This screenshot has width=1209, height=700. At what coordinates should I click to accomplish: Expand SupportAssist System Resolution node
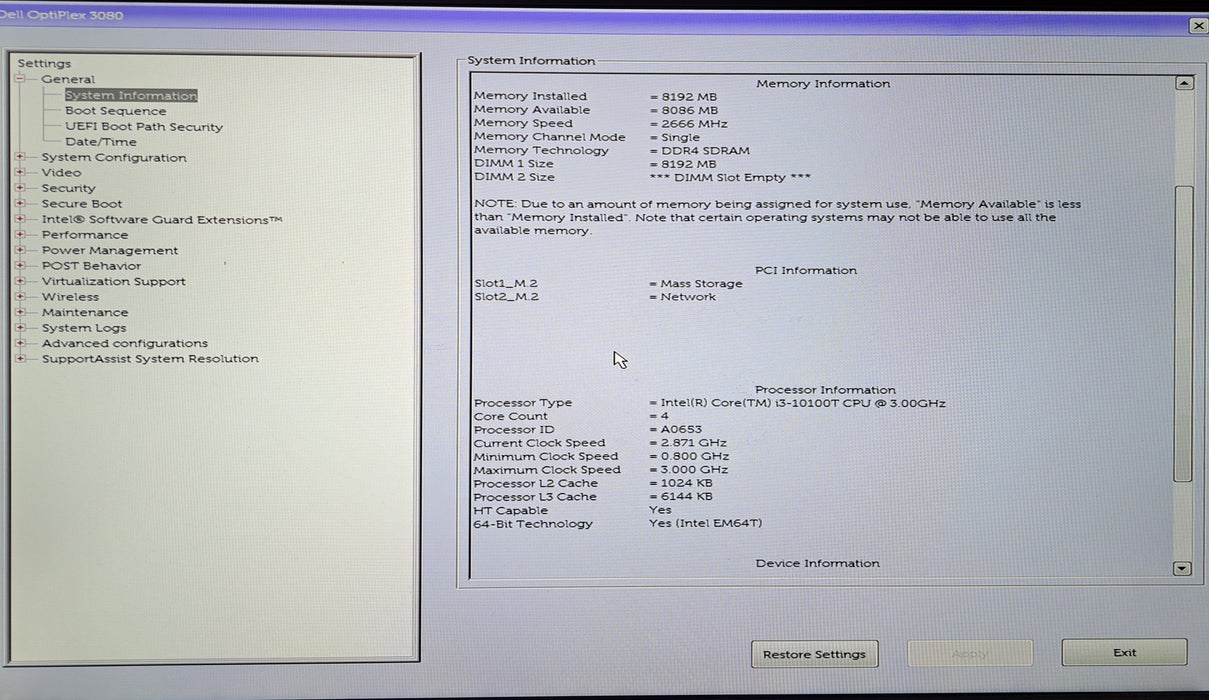point(20,358)
